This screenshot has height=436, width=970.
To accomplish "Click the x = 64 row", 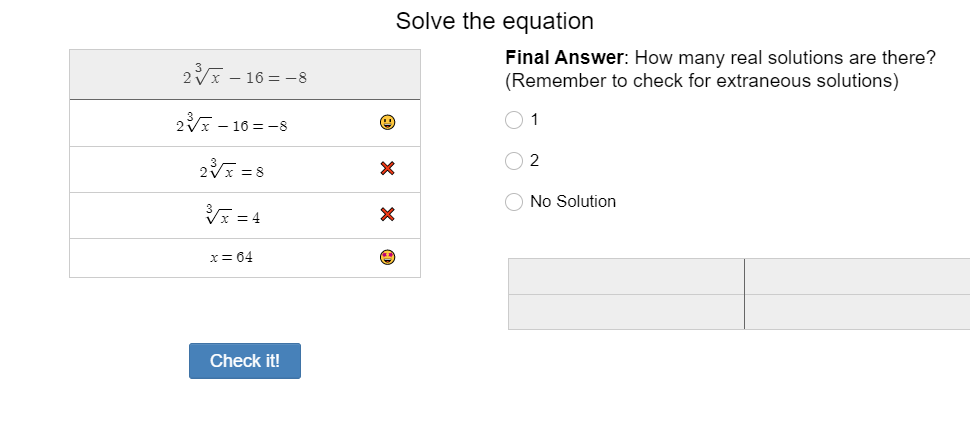I will [x=231, y=257].
